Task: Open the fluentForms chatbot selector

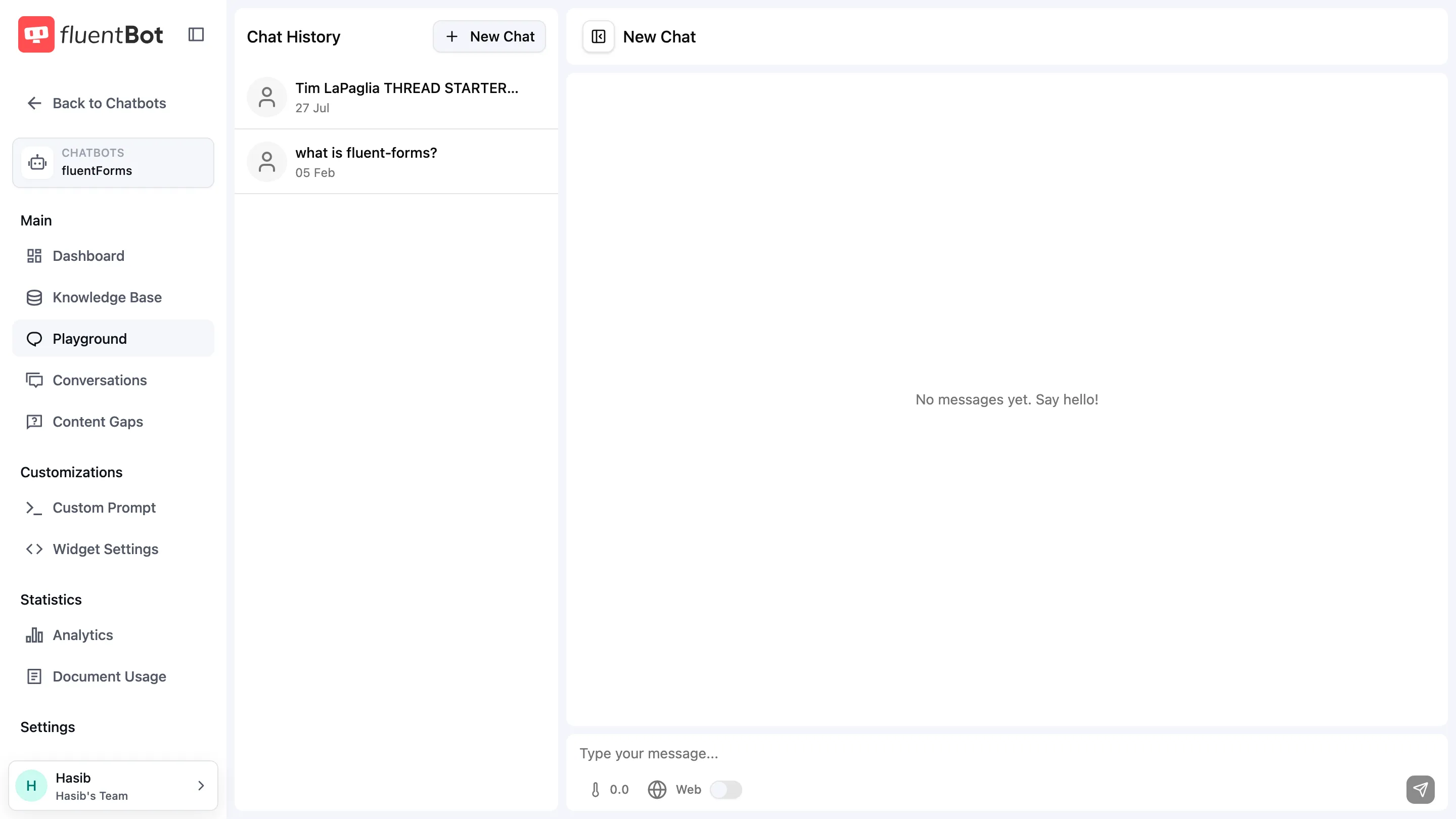Action: point(113,163)
